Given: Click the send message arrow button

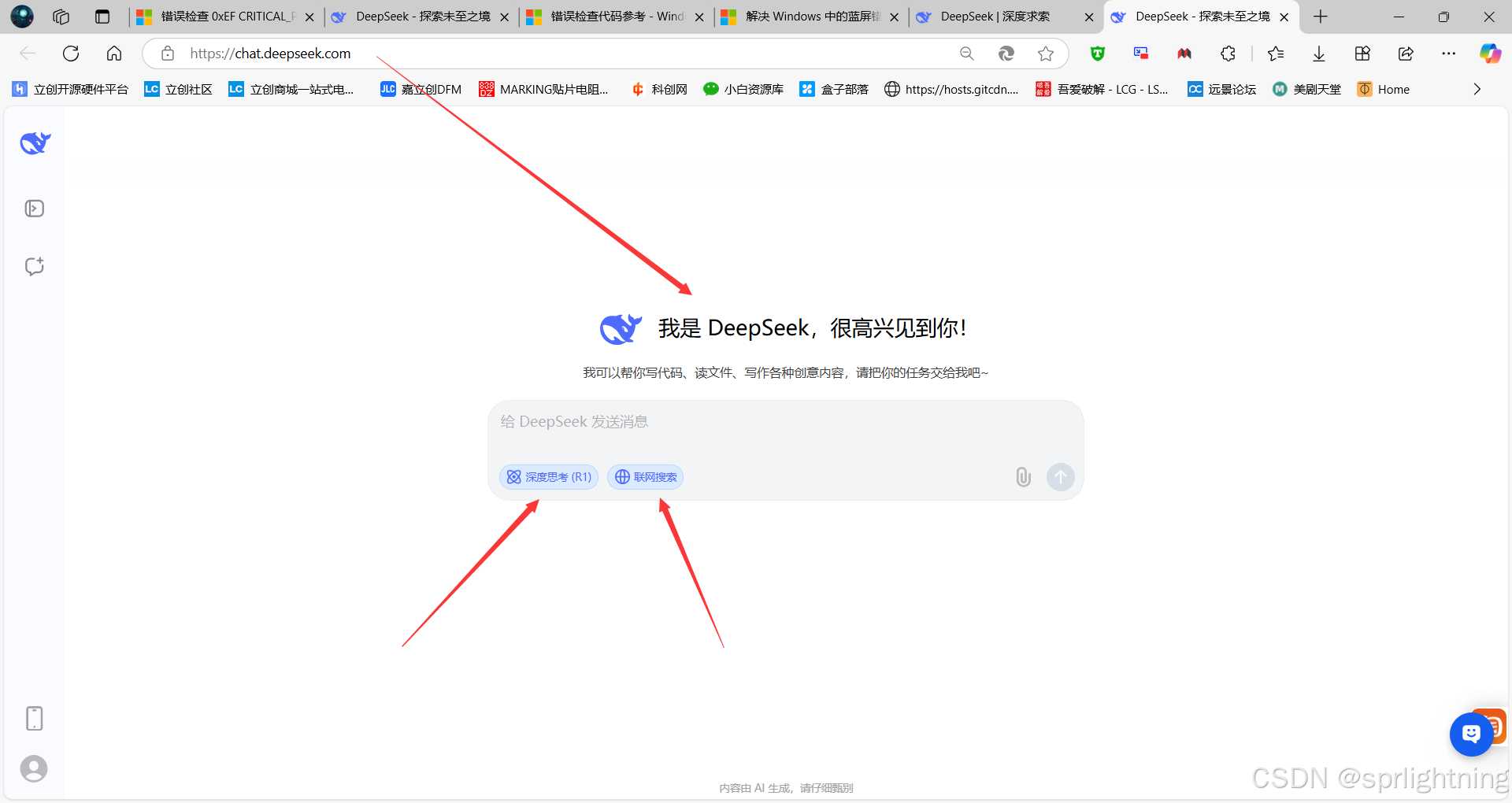Looking at the screenshot, I should (1061, 476).
